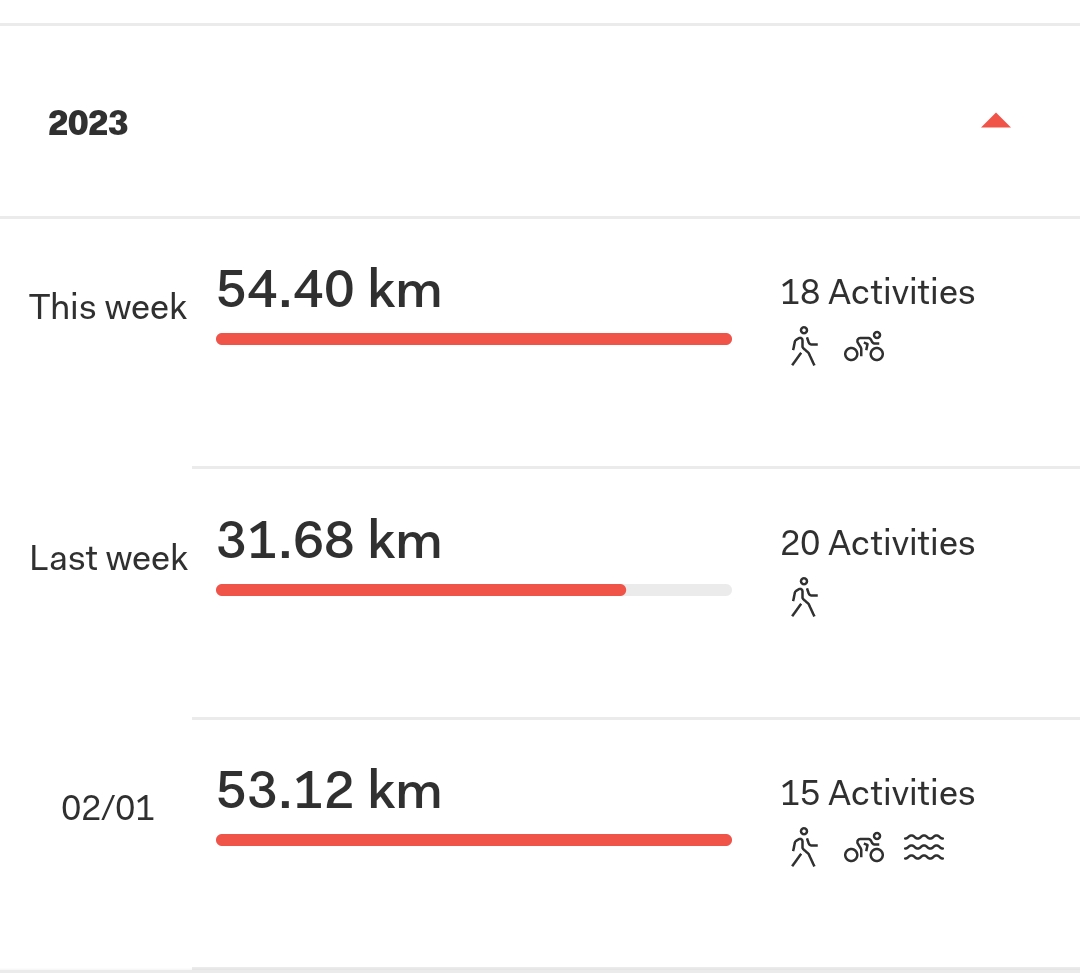Click the cycling icon for This week
Screen dimensions: 1080x974
click(x=864, y=346)
